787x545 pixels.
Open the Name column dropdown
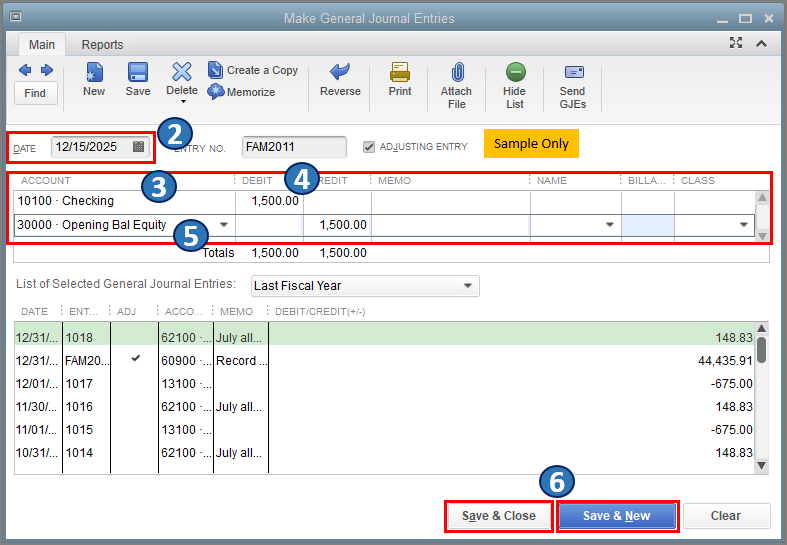(610, 225)
